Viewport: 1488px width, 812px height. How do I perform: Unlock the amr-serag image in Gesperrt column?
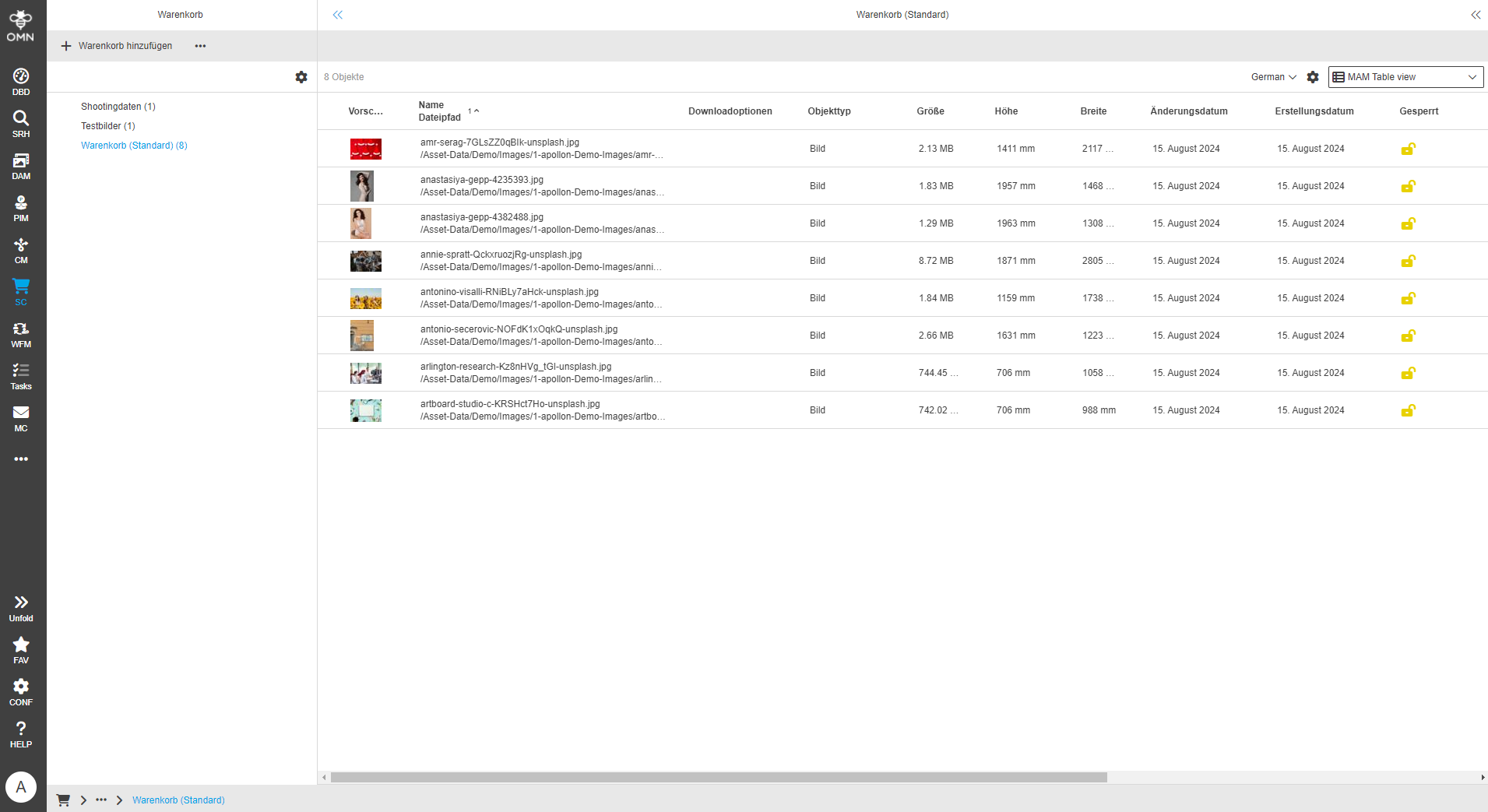pos(1408,149)
